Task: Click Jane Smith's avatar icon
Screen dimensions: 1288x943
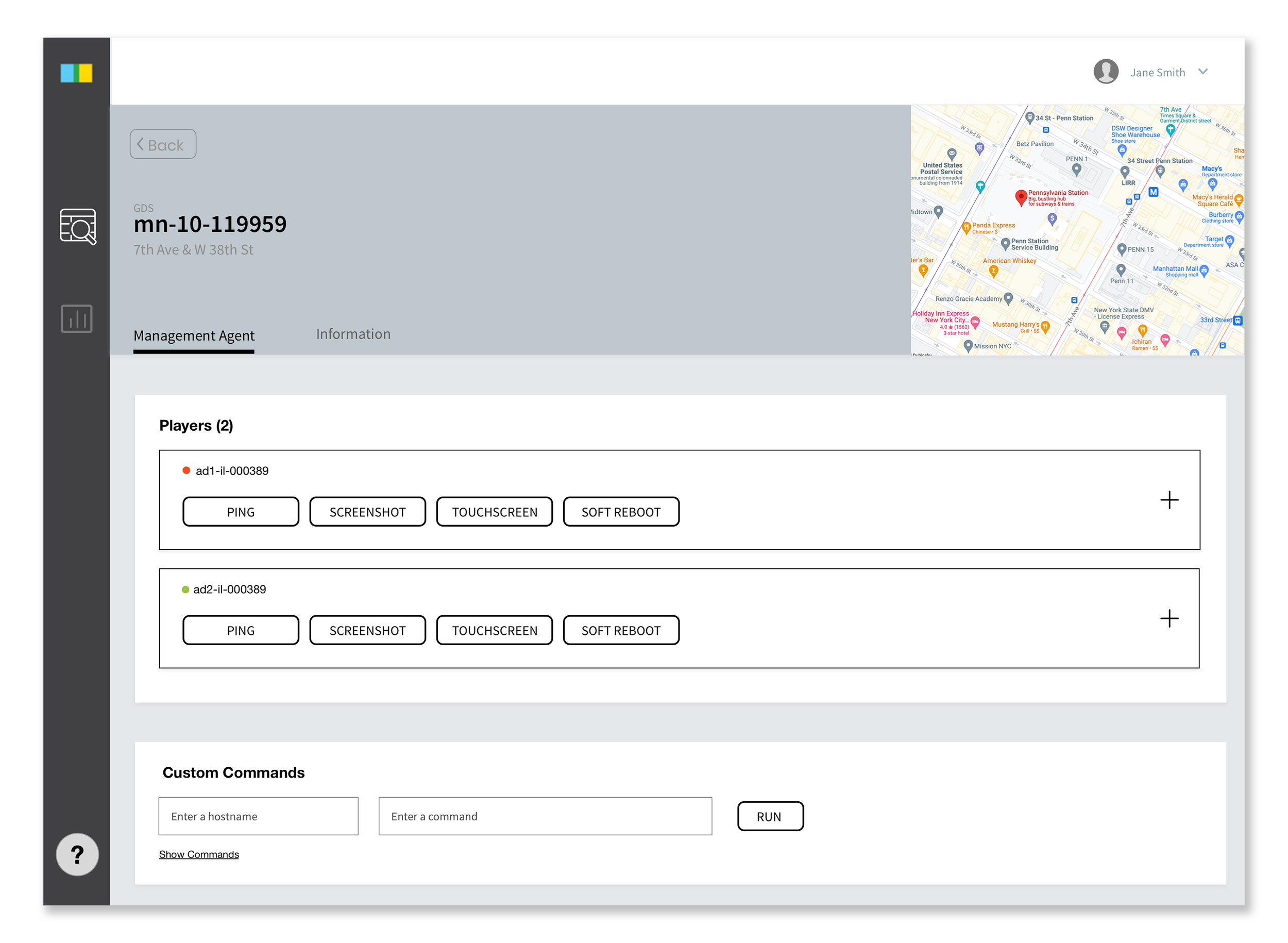Action: point(1106,72)
